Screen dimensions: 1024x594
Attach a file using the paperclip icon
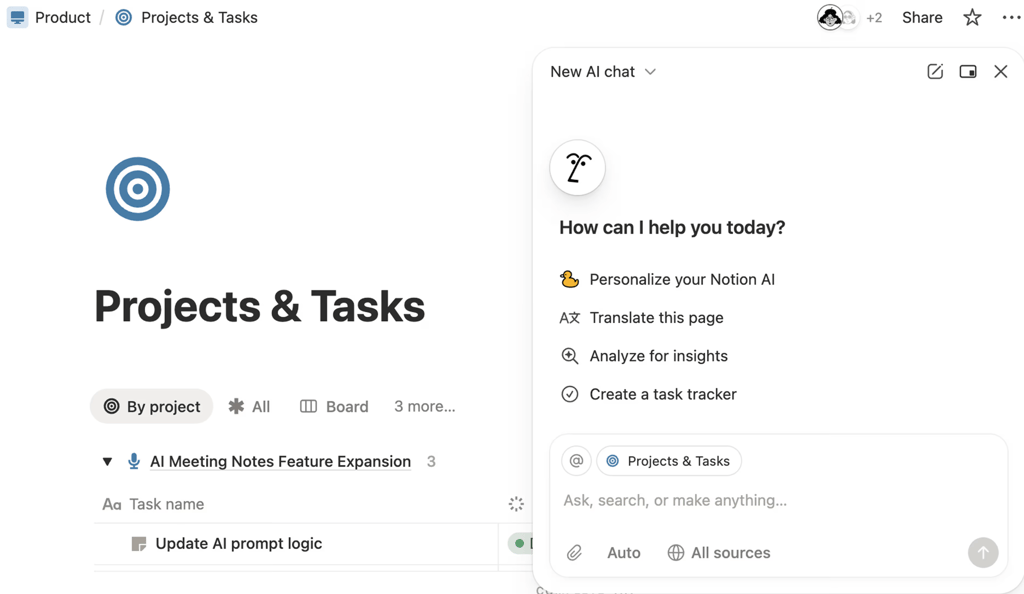pos(574,552)
